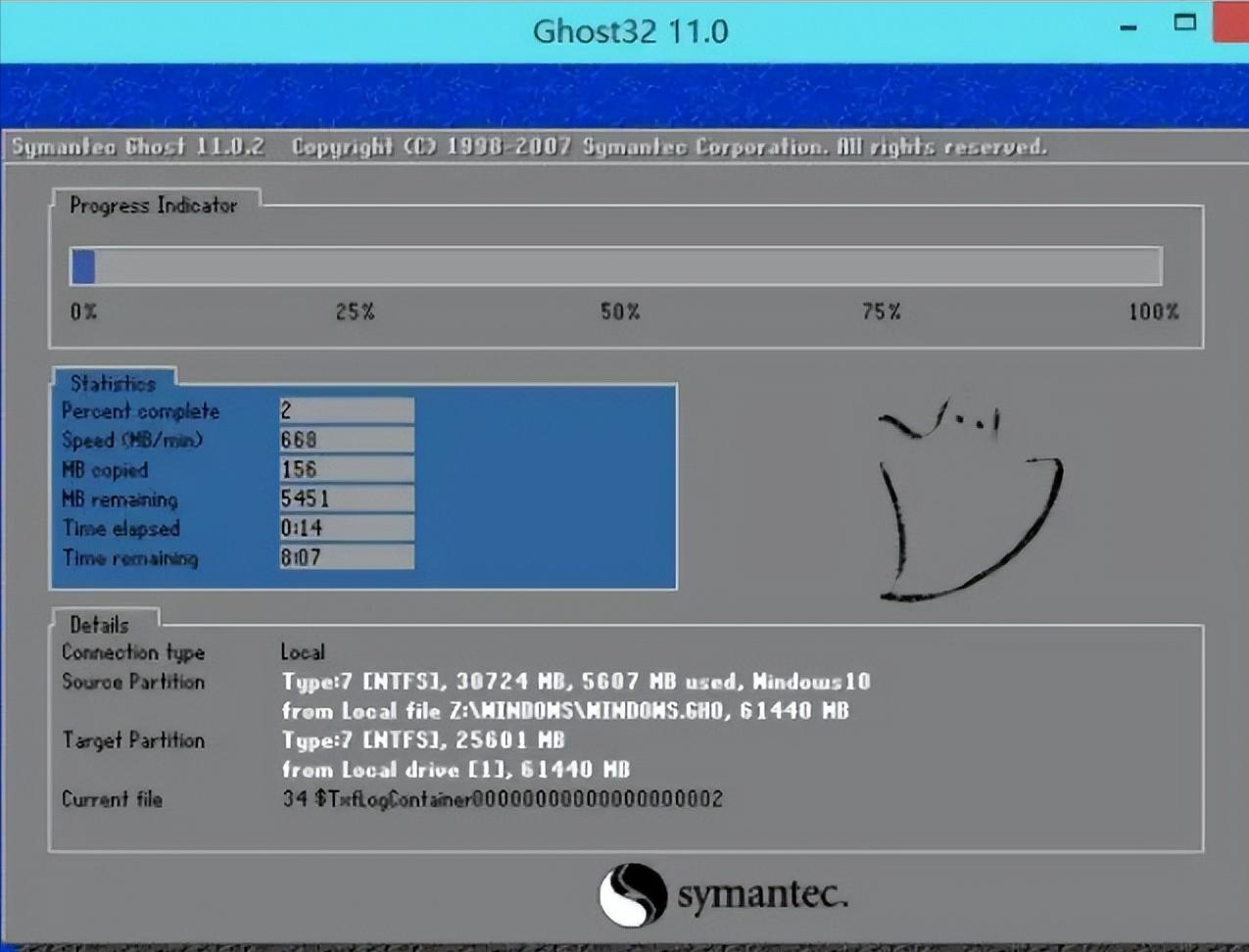Click the Time remaining value 8:07

(x=347, y=557)
